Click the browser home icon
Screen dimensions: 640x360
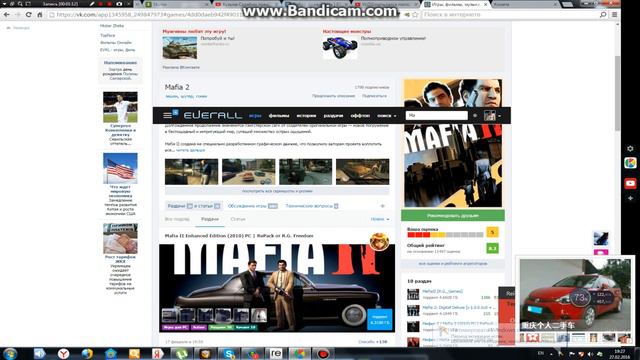pyautogui.click(x=40, y=15)
